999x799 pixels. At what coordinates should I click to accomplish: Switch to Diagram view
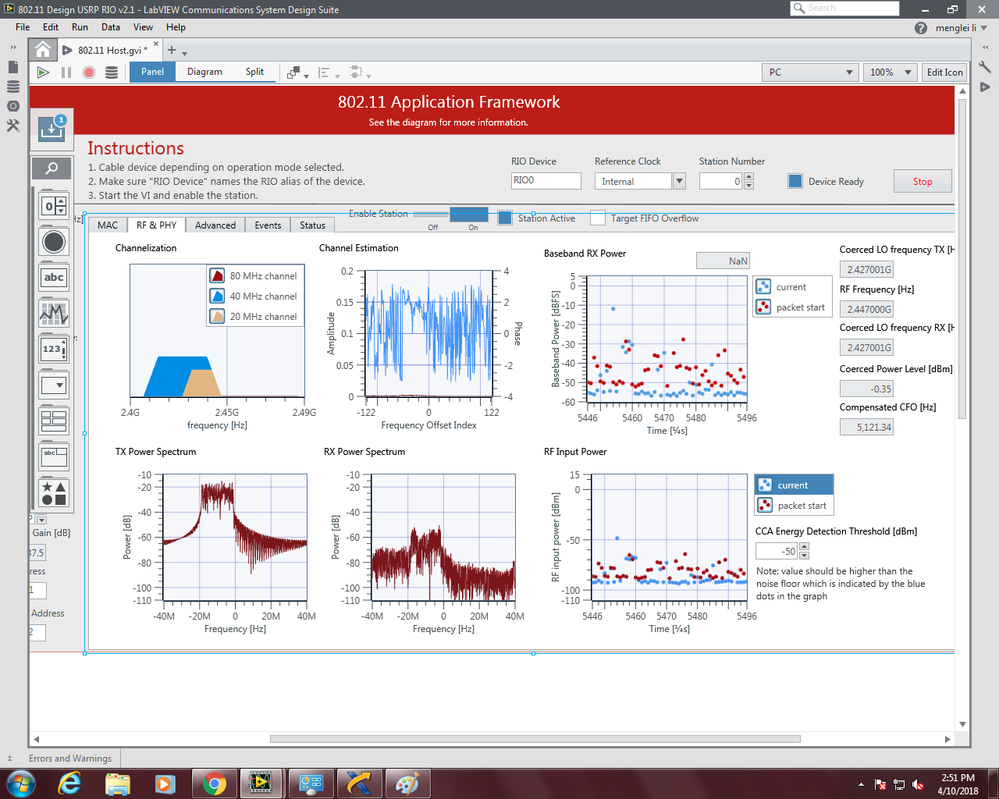pyautogui.click(x=205, y=72)
